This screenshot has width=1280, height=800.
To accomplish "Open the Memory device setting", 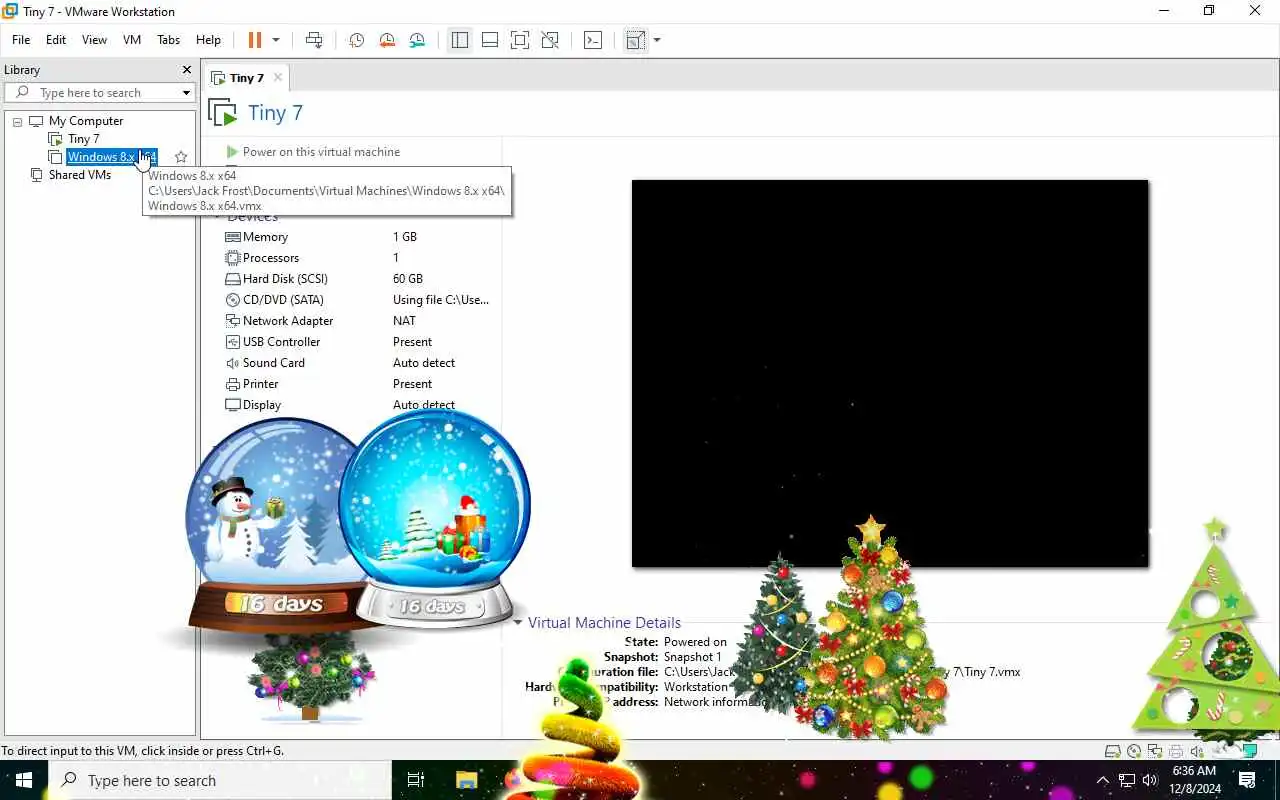I will [265, 237].
